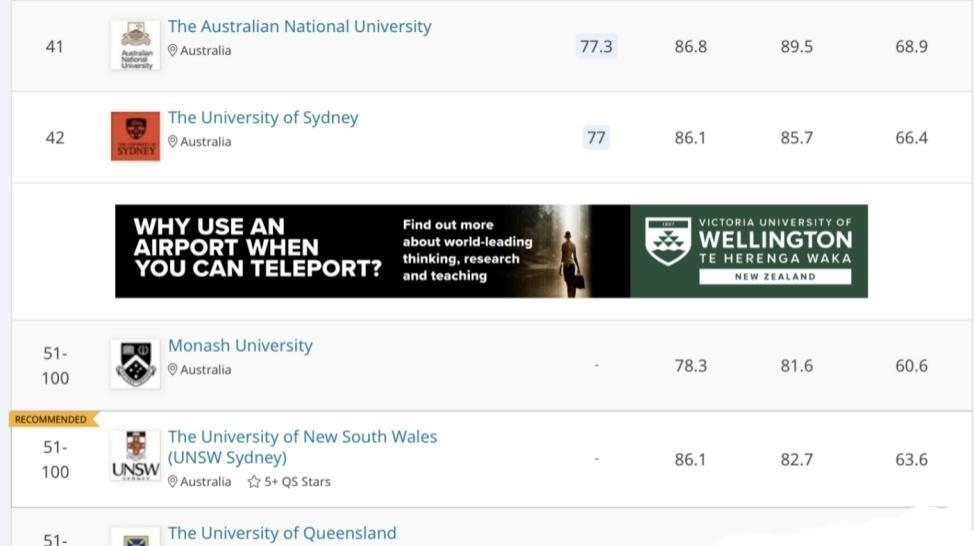Click the Australian National University logo

[x=136, y=45]
